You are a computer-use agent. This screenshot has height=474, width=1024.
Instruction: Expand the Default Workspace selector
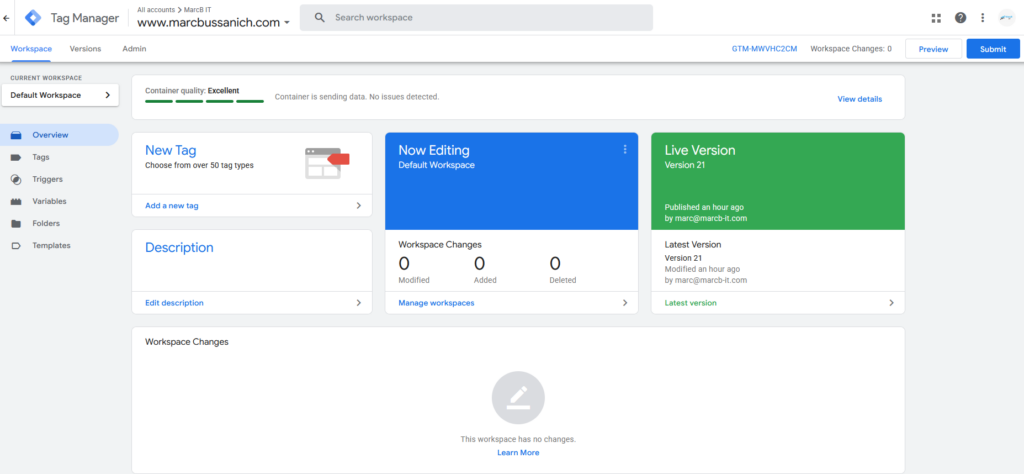60,95
